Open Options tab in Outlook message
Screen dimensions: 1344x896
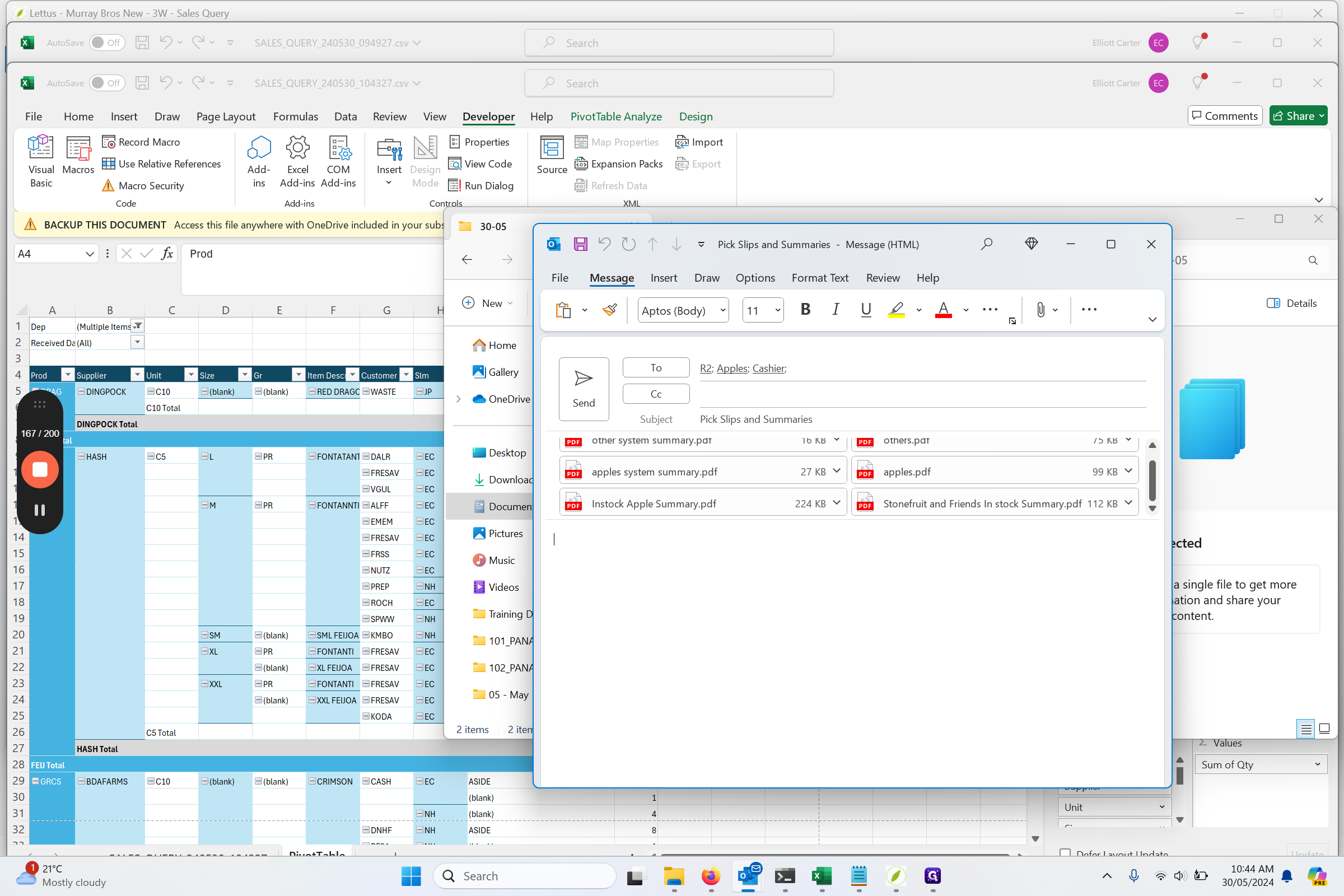tap(755, 278)
